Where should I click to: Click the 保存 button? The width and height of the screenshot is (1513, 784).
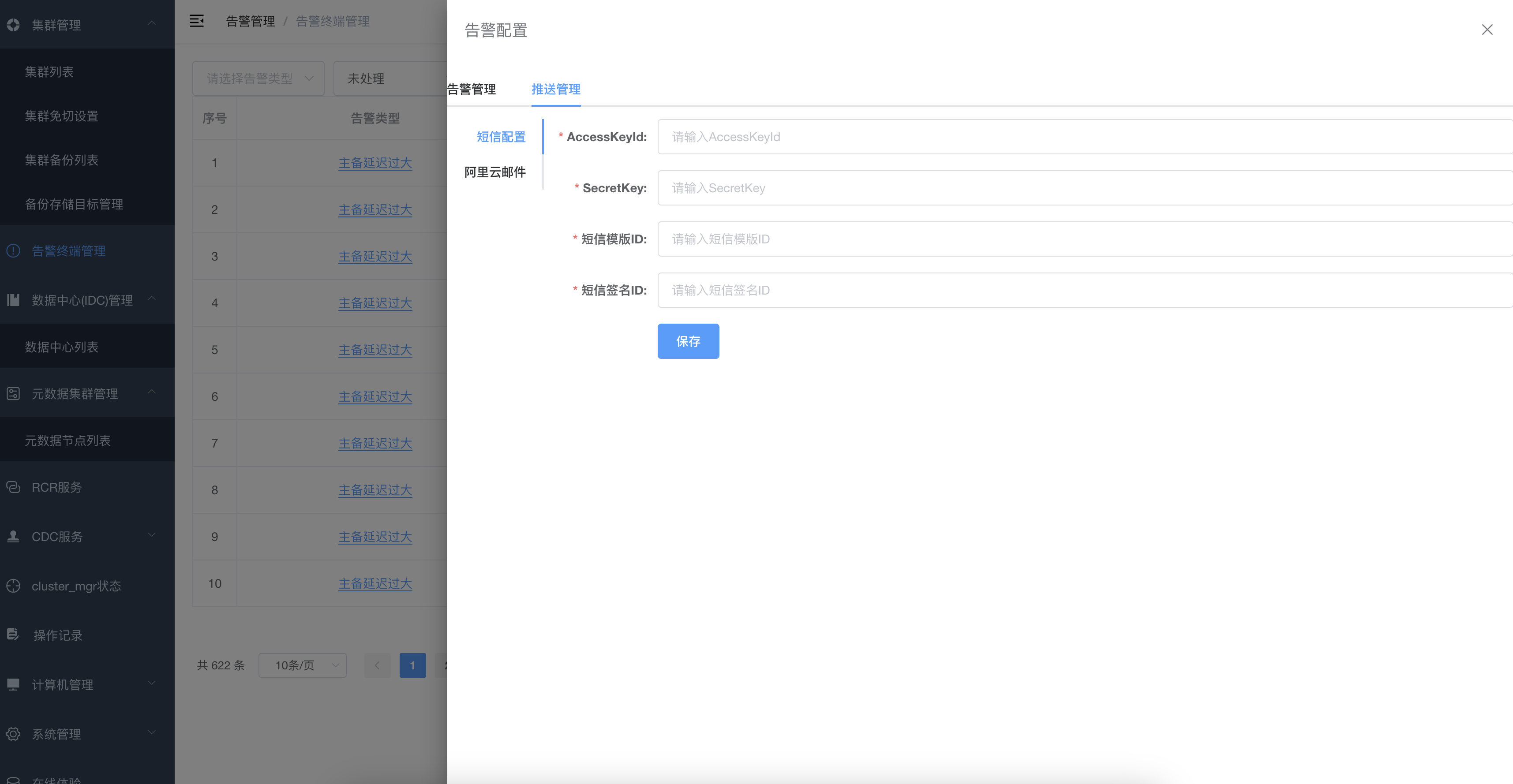[x=688, y=341]
